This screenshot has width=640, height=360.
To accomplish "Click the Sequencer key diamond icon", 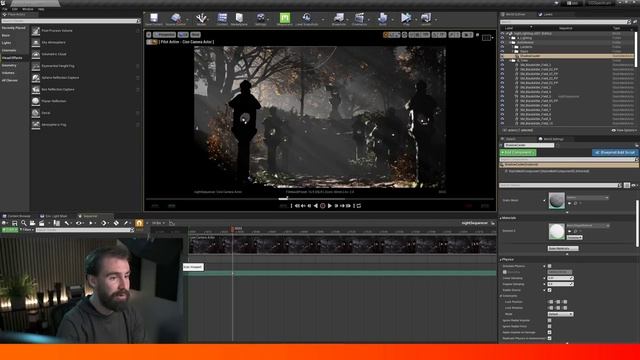I will tap(116, 223).
